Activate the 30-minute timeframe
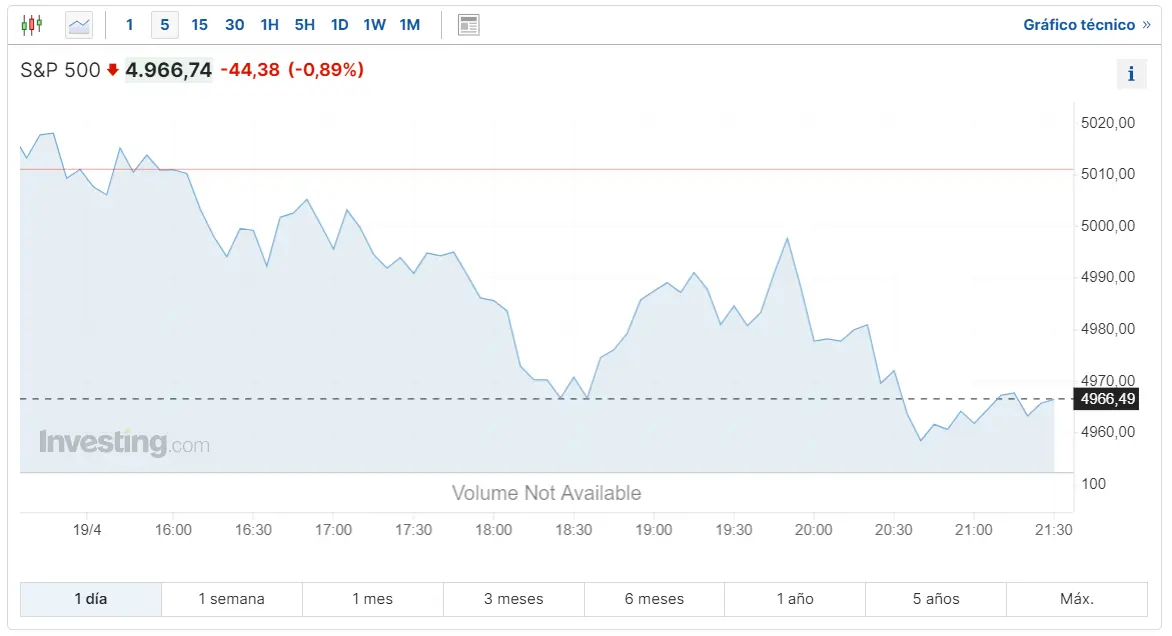This screenshot has height=636, width=1172. pyautogui.click(x=234, y=24)
